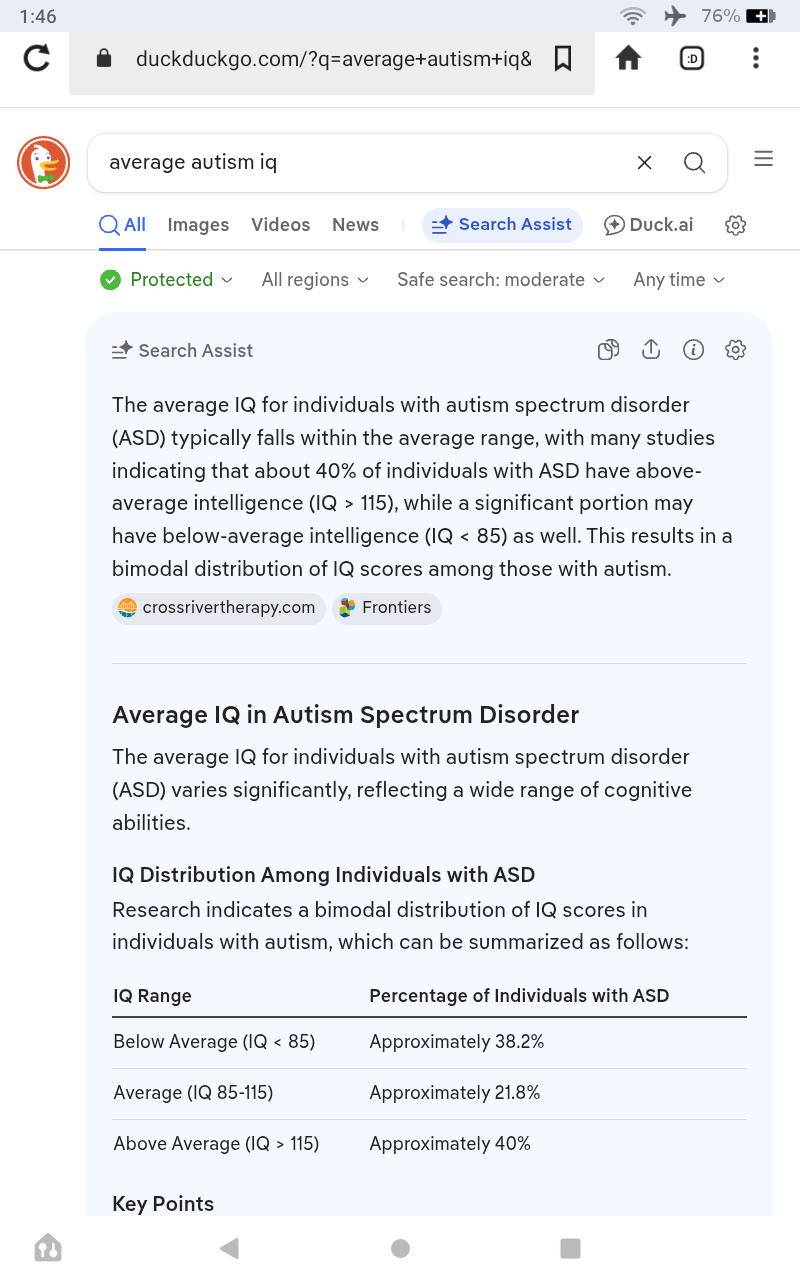Open the tab switcher button
The height and width of the screenshot is (1280, 800).
691,59
